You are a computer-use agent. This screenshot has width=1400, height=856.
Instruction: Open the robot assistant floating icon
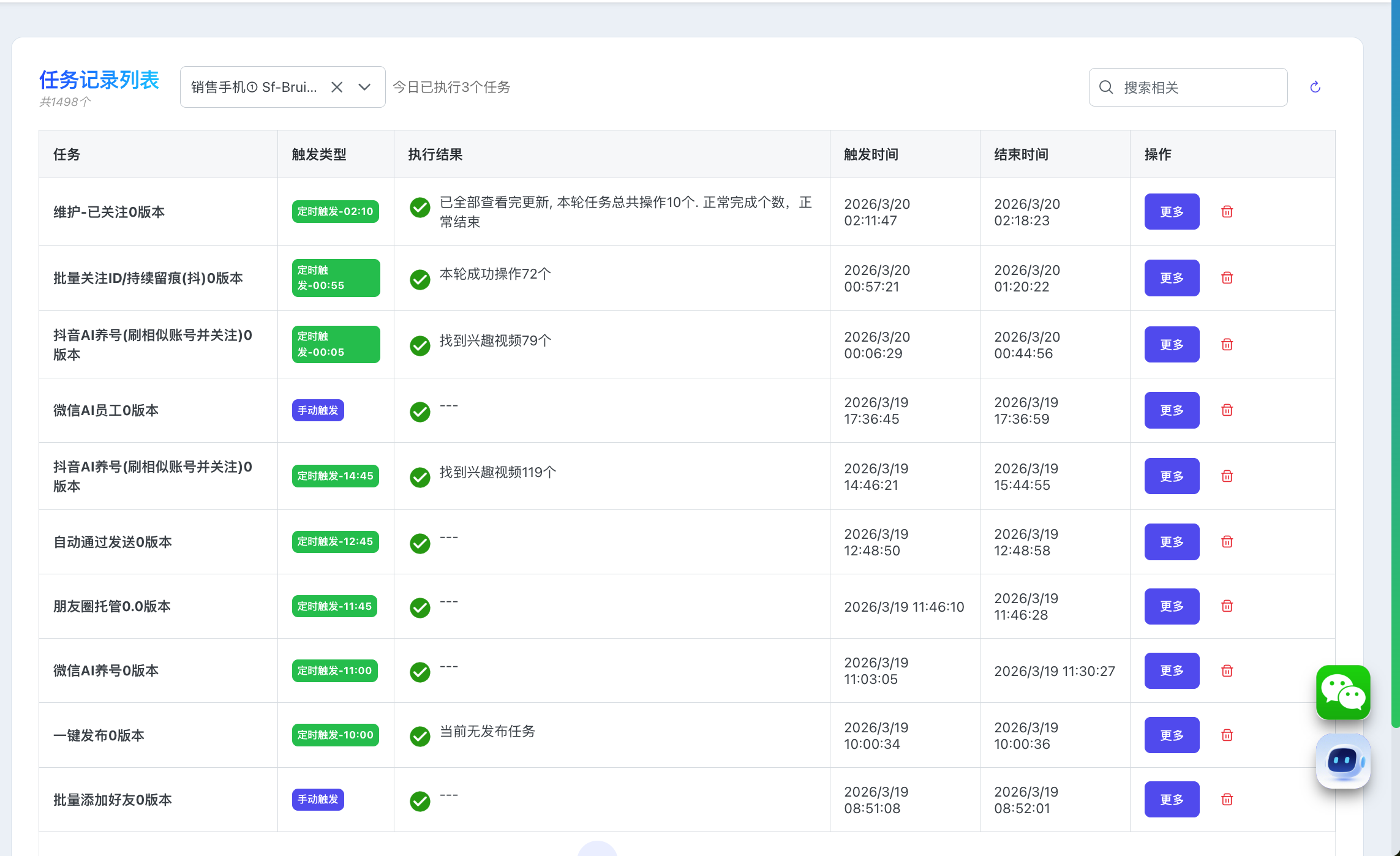point(1342,761)
